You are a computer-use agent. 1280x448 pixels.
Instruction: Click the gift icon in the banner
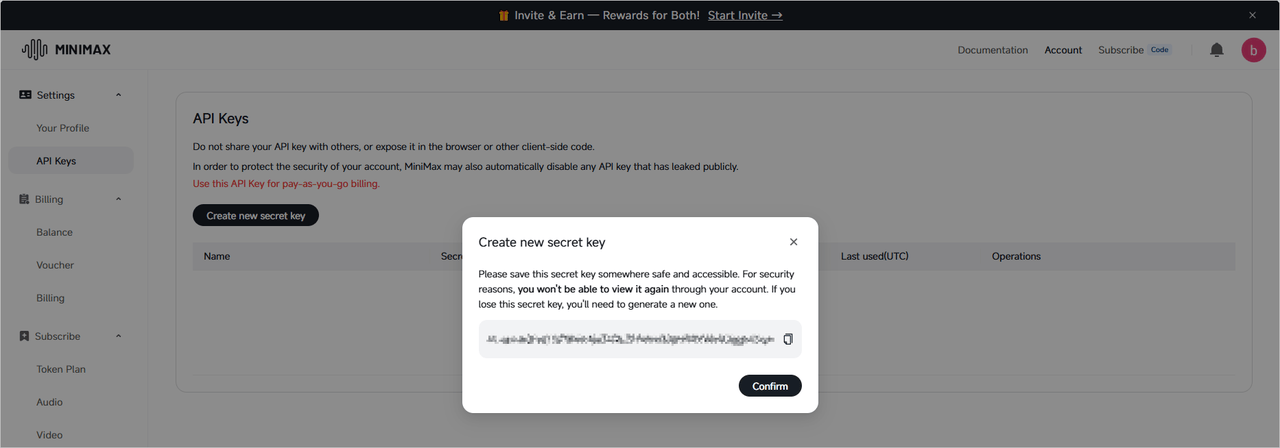point(503,15)
